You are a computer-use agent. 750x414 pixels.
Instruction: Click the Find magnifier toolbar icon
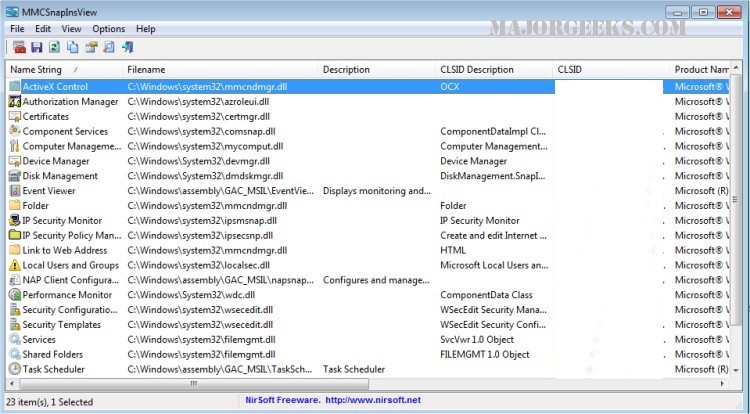pos(109,47)
